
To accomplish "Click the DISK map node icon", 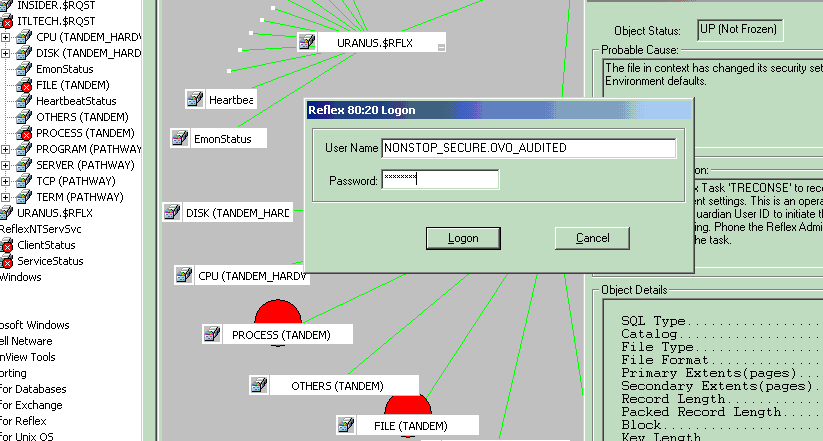I will (x=172, y=212).
